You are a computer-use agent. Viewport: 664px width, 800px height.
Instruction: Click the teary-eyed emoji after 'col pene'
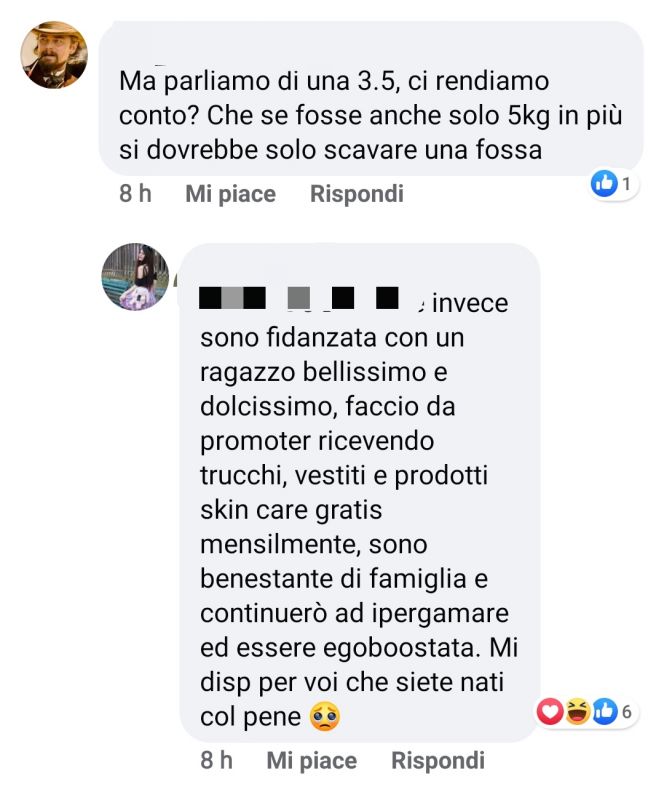click(325, 717)
